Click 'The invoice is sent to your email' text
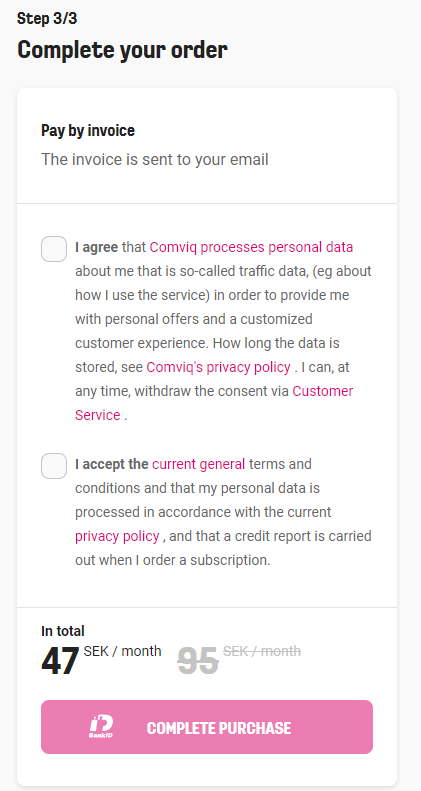The height and width of the screenshot is (791, 421). 155,159
